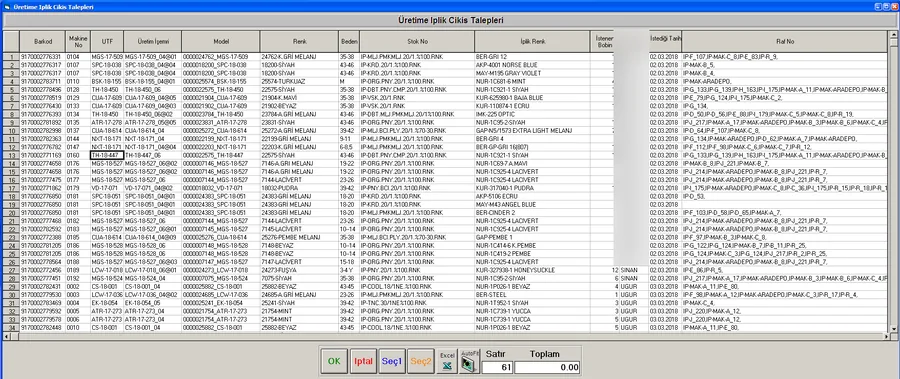Viewport: 900px width, 379px height.
Task: Click size cell M in row 4
Action: tap(349, 82)
